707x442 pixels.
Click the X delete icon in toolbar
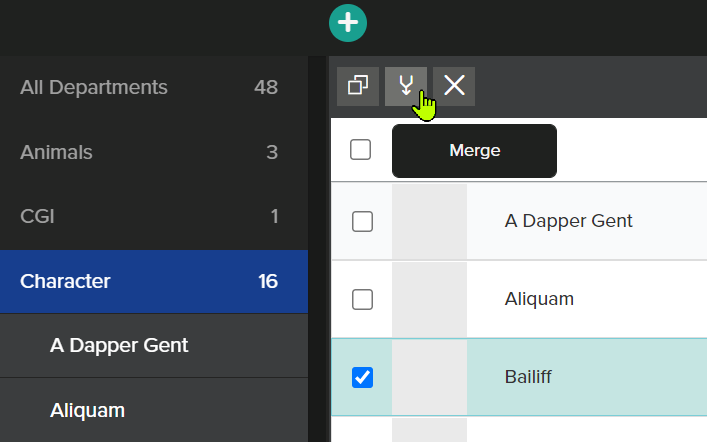pyautogui.click(x=454, y=86)
